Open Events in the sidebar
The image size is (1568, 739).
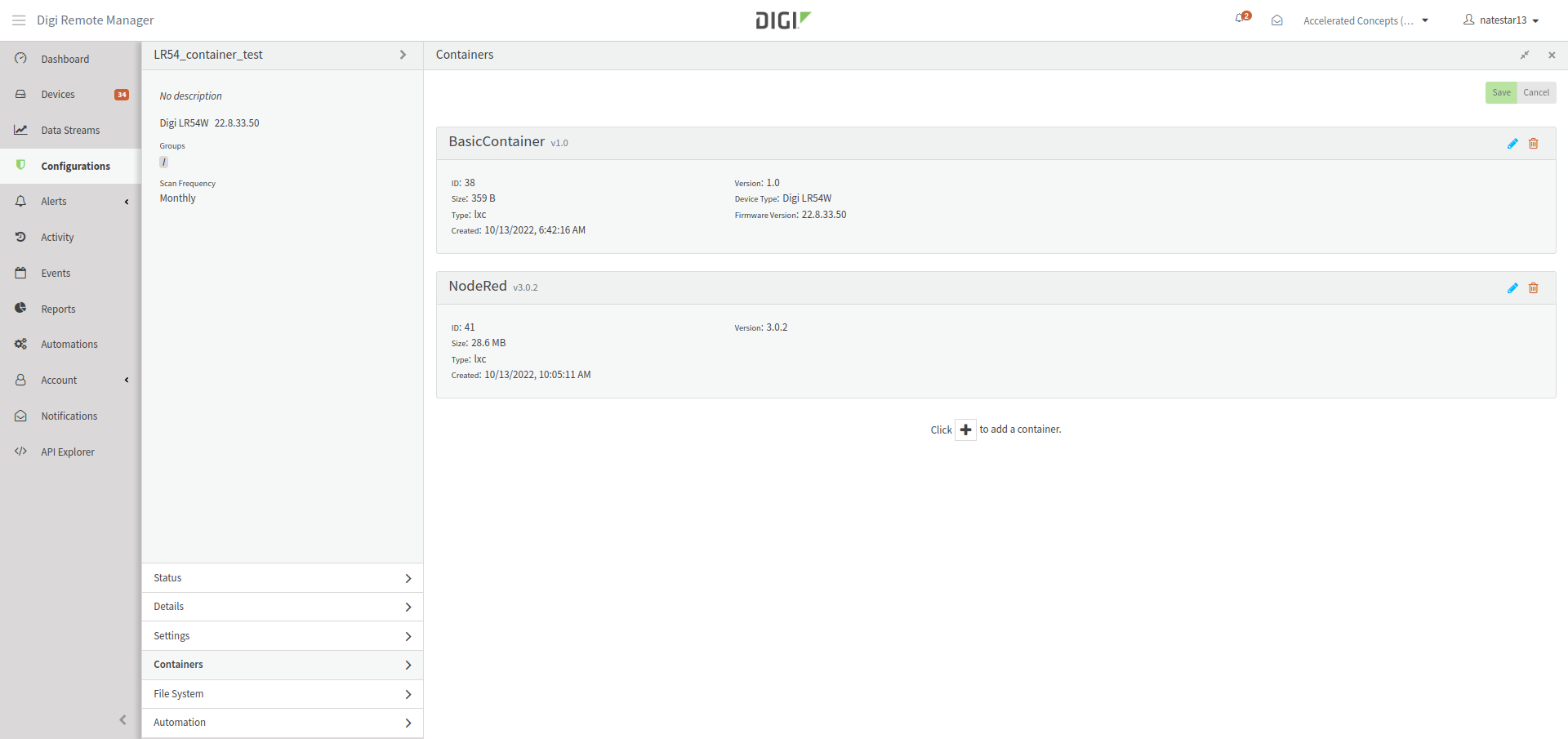(x=70, y=273)
